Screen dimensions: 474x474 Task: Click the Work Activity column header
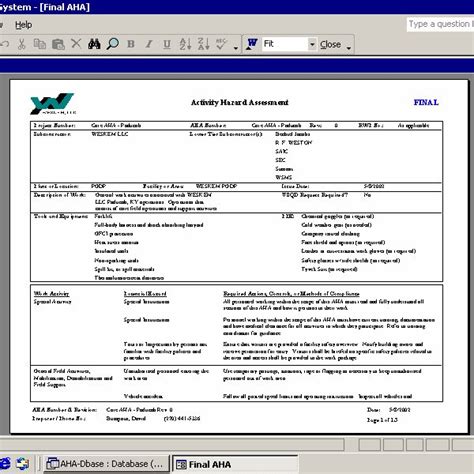point(51,294)
